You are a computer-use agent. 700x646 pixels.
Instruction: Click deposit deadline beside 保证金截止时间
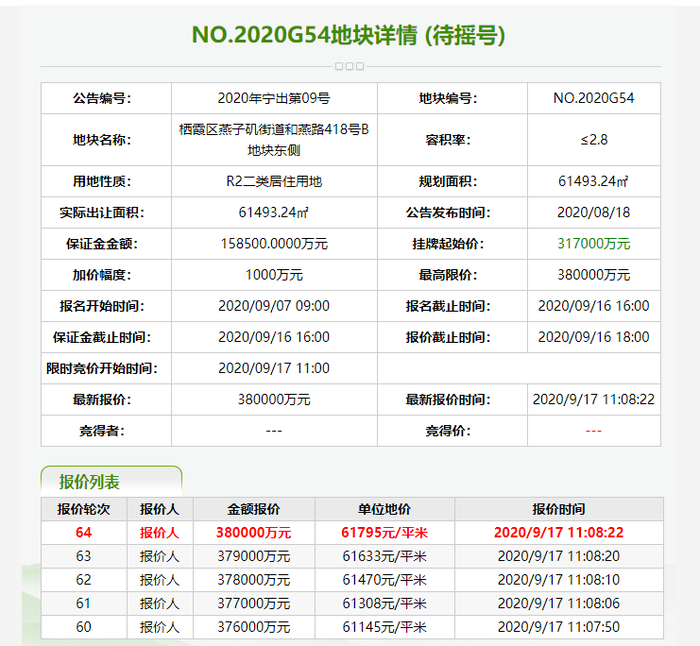(x=274, y=337)
